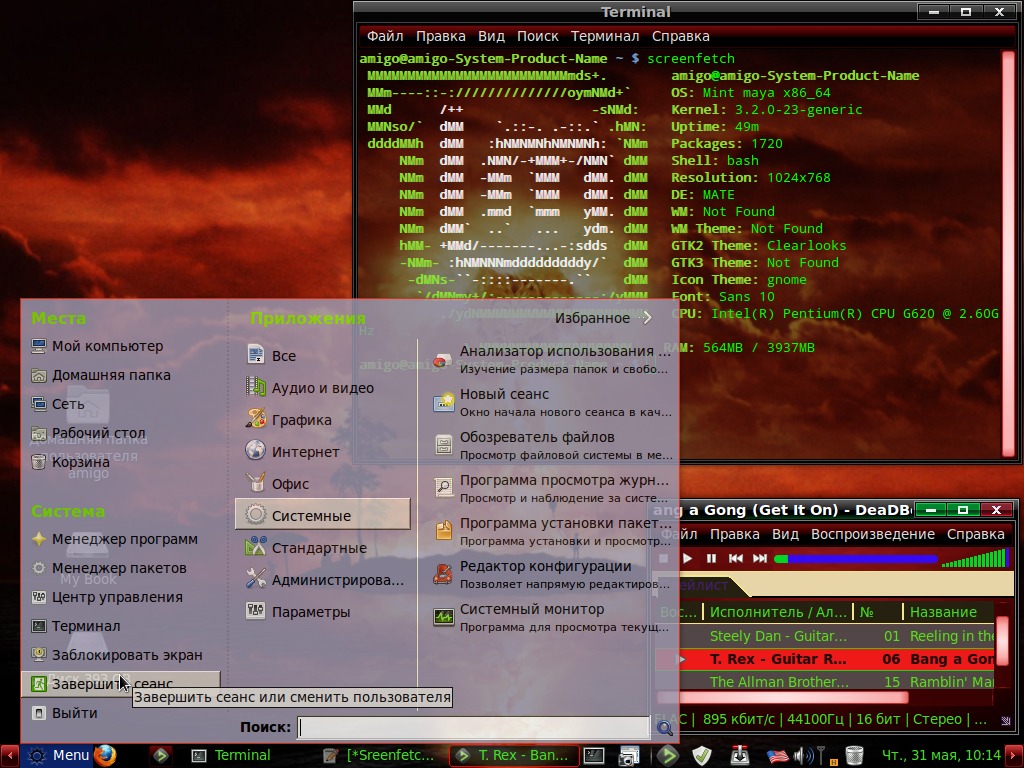Open Справка menu in Terminal

680,36
